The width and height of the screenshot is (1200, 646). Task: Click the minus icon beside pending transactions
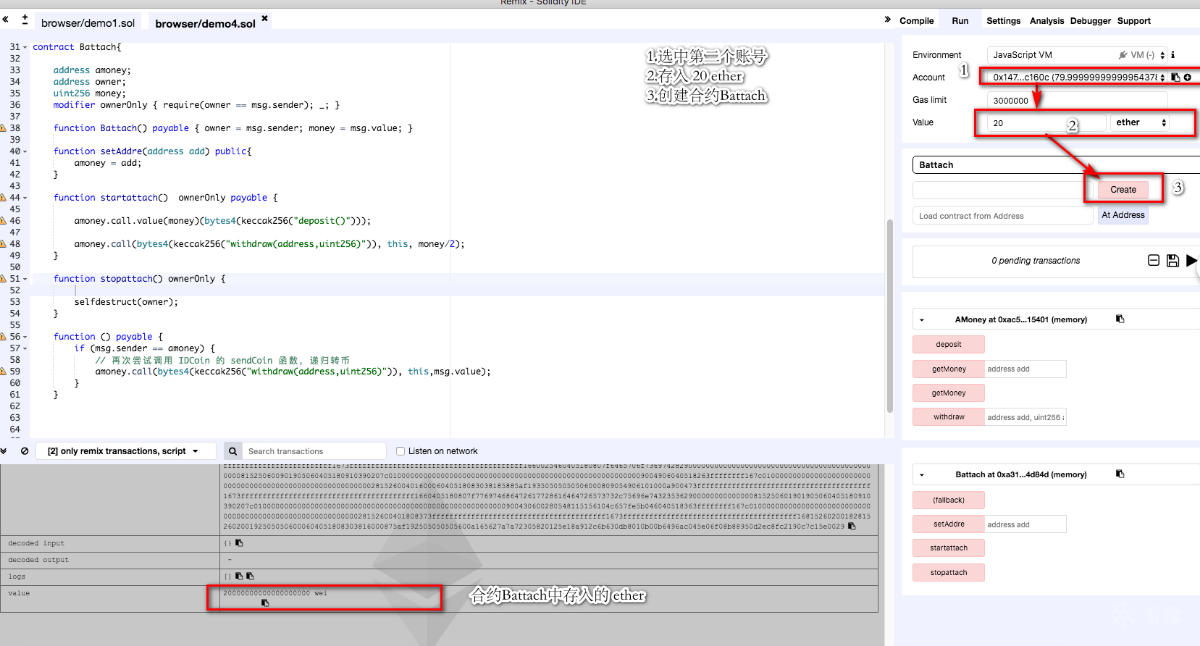1154,261
